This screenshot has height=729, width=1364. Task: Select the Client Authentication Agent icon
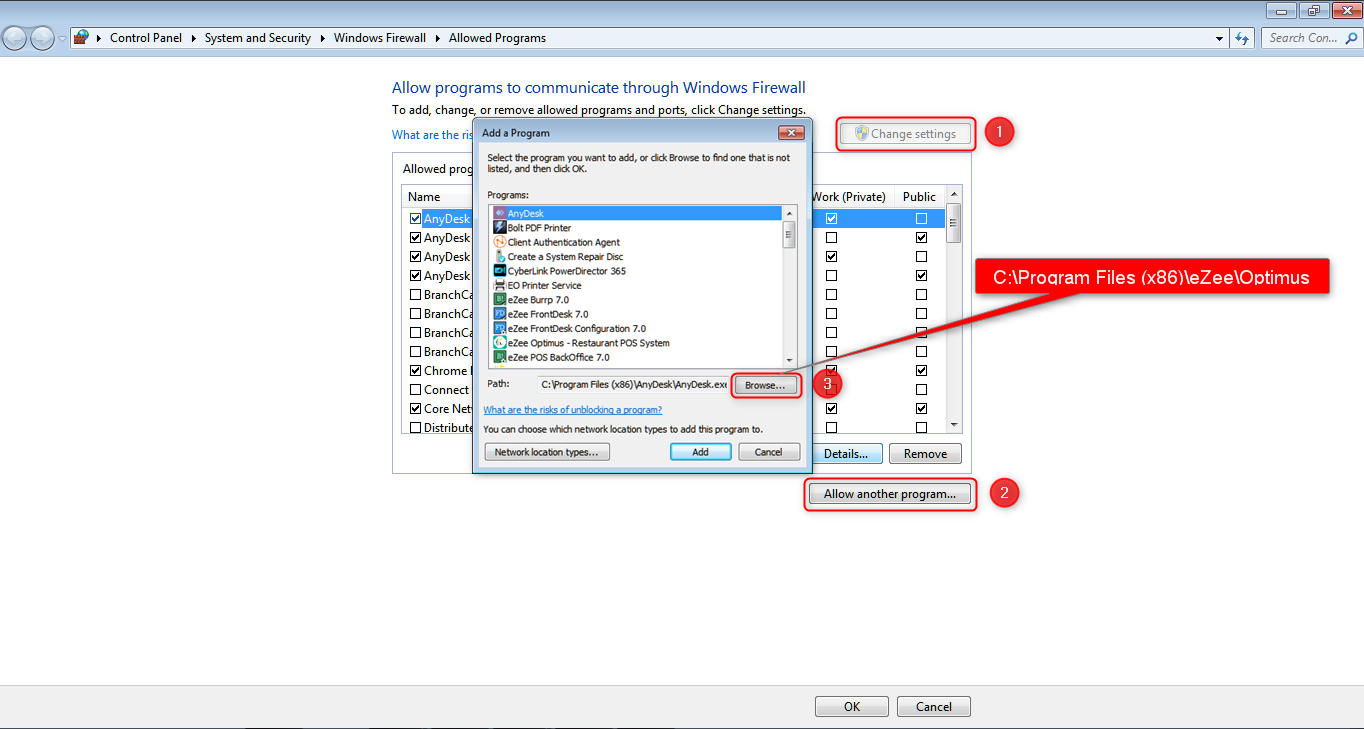(x=500, y=242)
